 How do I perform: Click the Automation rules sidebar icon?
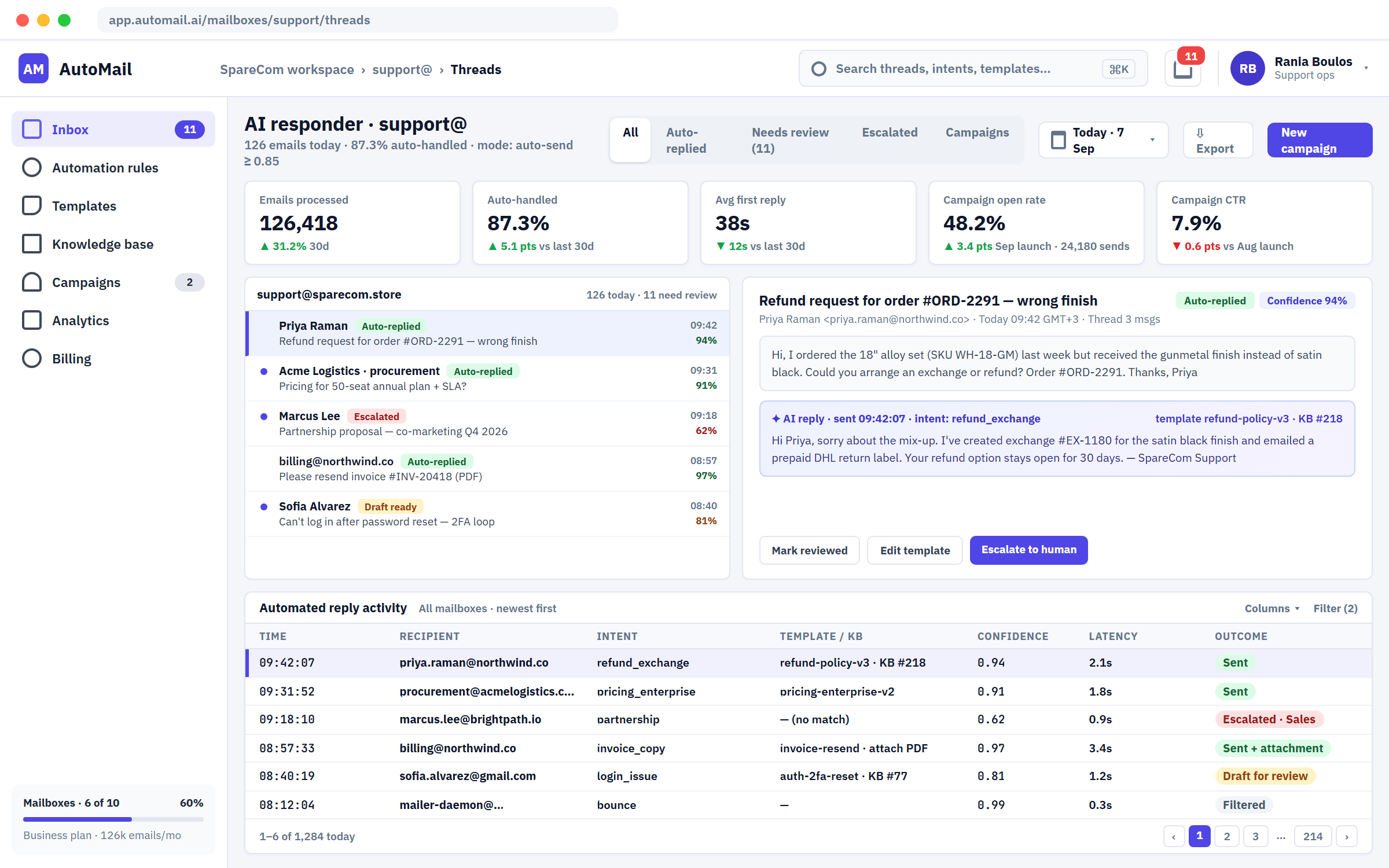[x=32, y=167]
